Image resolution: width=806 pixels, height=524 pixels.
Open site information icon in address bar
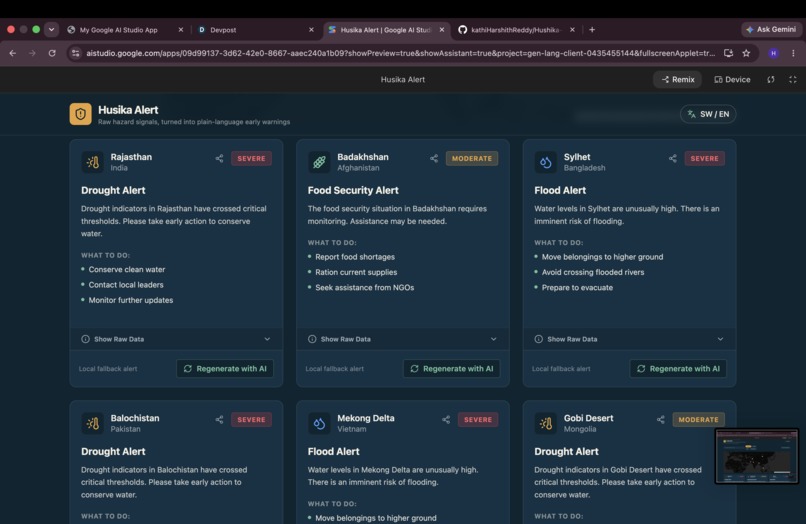pos(76,53)
